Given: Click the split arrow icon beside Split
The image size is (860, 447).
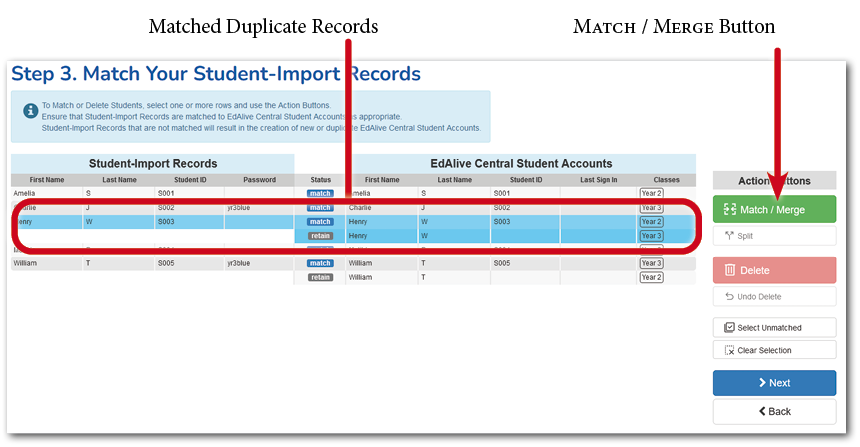Looking at the screenshot, I should (x=729, y=236).
